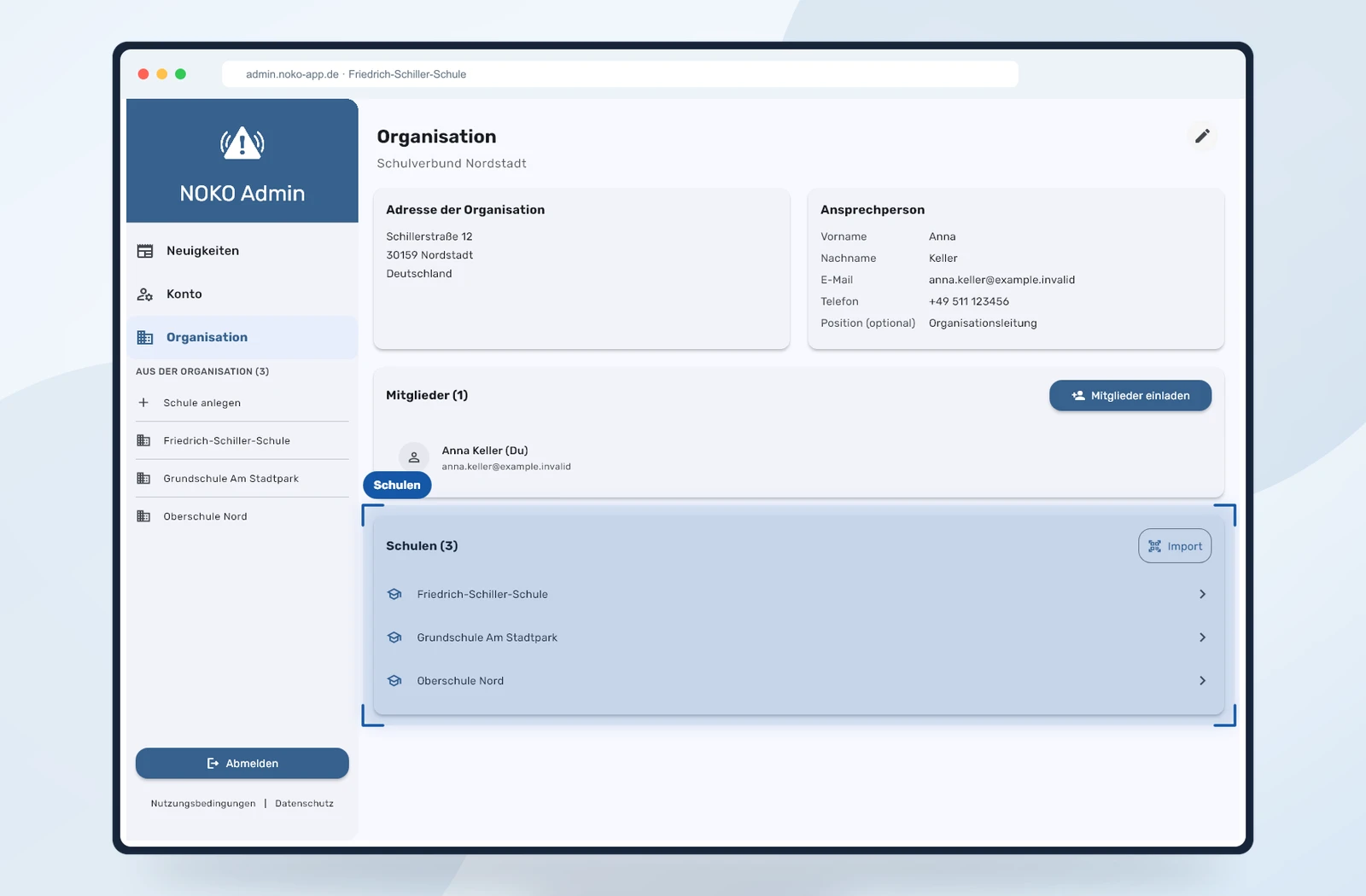1366x896 pixels.
Task: Click graduation cap icon for Oberschule Nord row
Action: click(x=394, y=681)
